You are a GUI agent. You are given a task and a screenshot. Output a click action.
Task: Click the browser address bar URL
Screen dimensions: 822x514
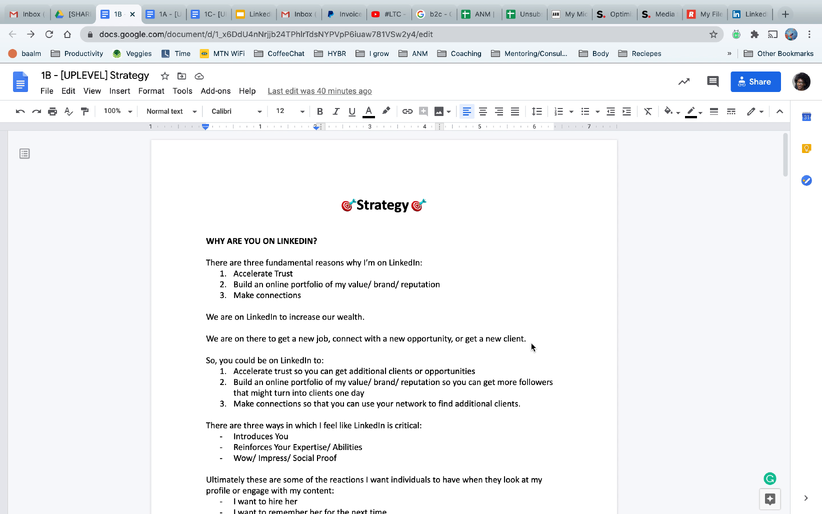tap(266, 35)
